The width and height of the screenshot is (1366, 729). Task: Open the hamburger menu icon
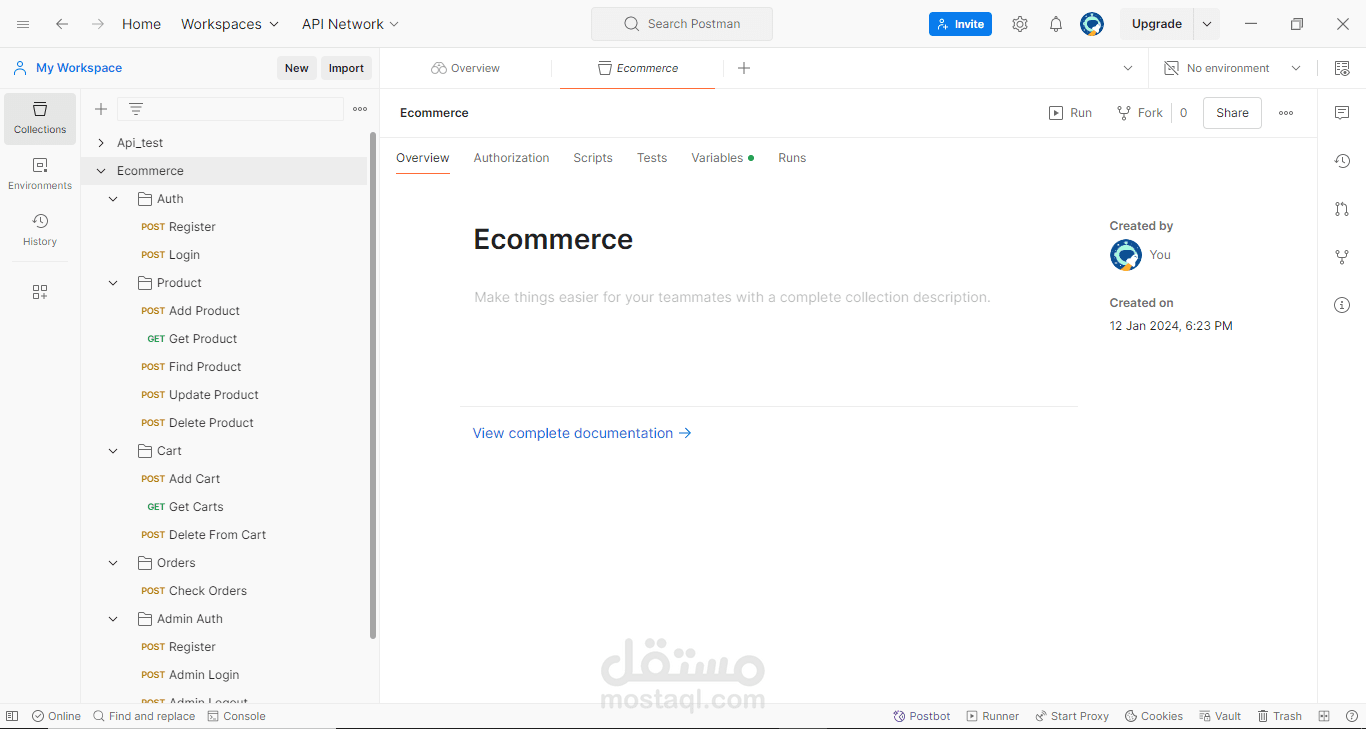23,24
